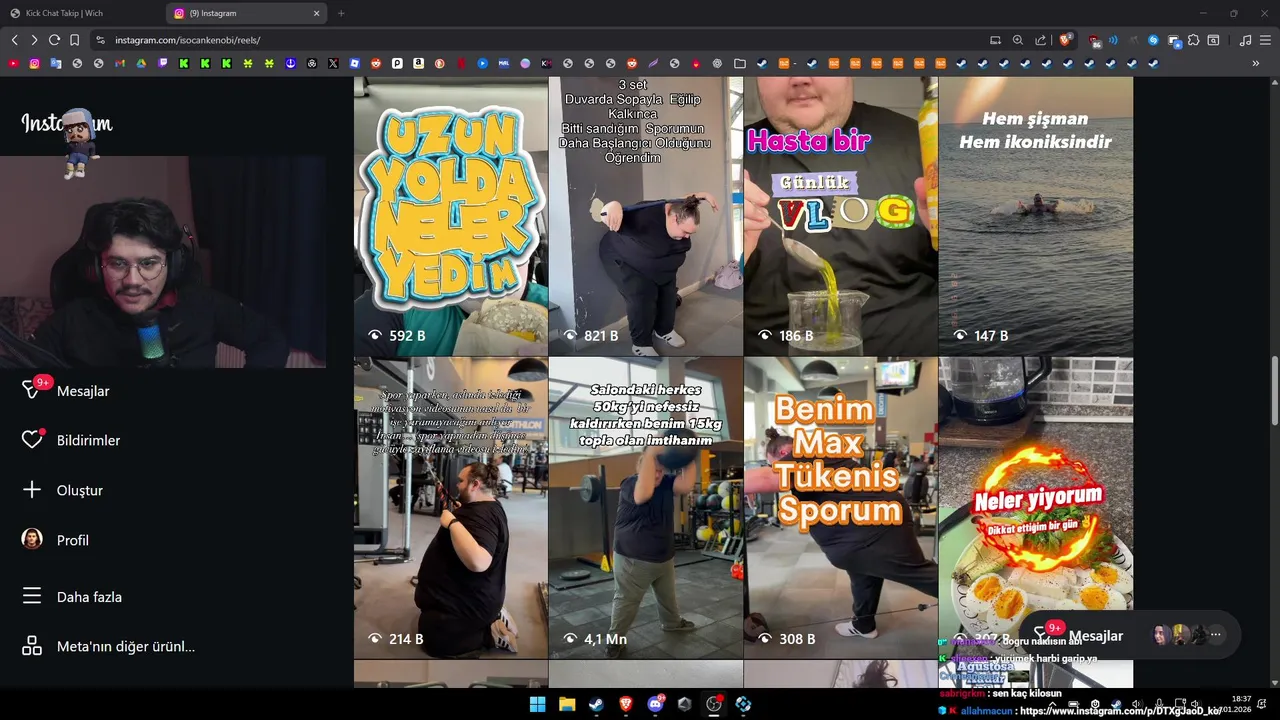Click the instagram.com address bar

[x=540, y=40]
